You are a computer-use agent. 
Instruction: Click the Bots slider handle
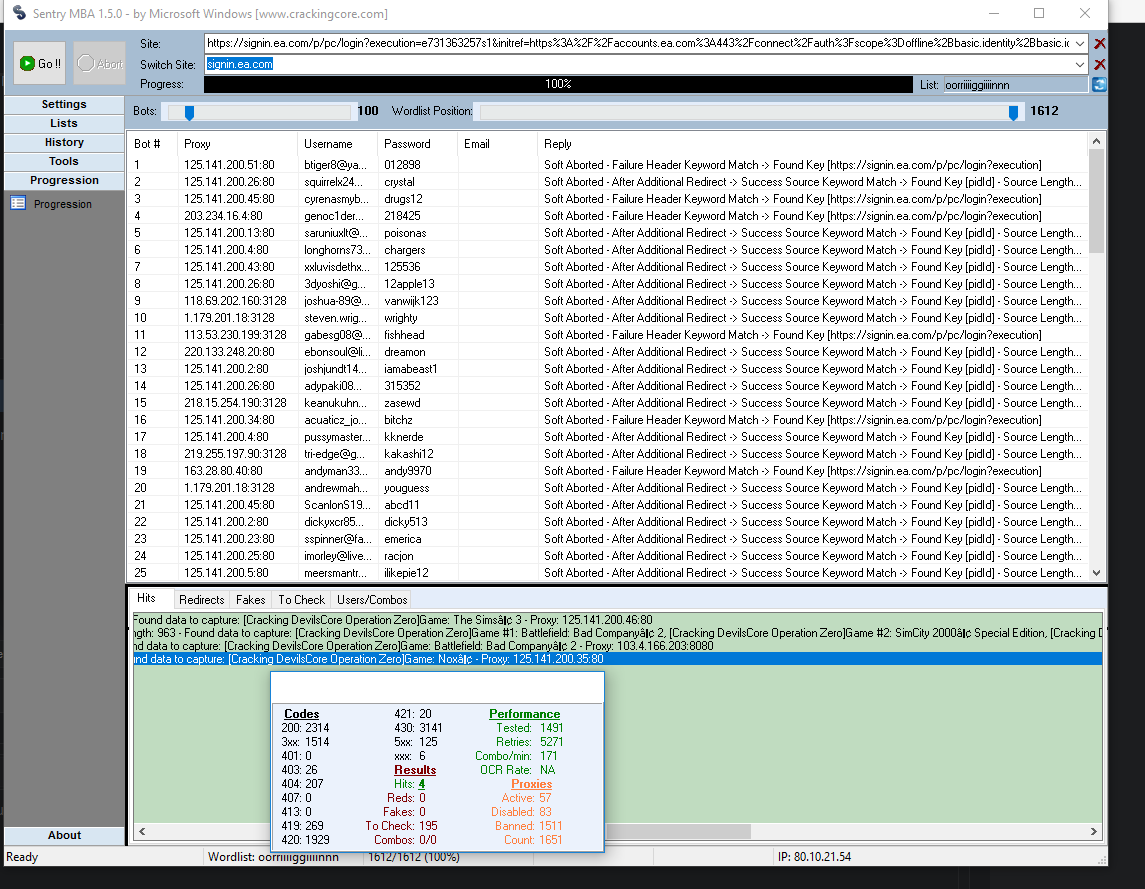click(189, 112)
